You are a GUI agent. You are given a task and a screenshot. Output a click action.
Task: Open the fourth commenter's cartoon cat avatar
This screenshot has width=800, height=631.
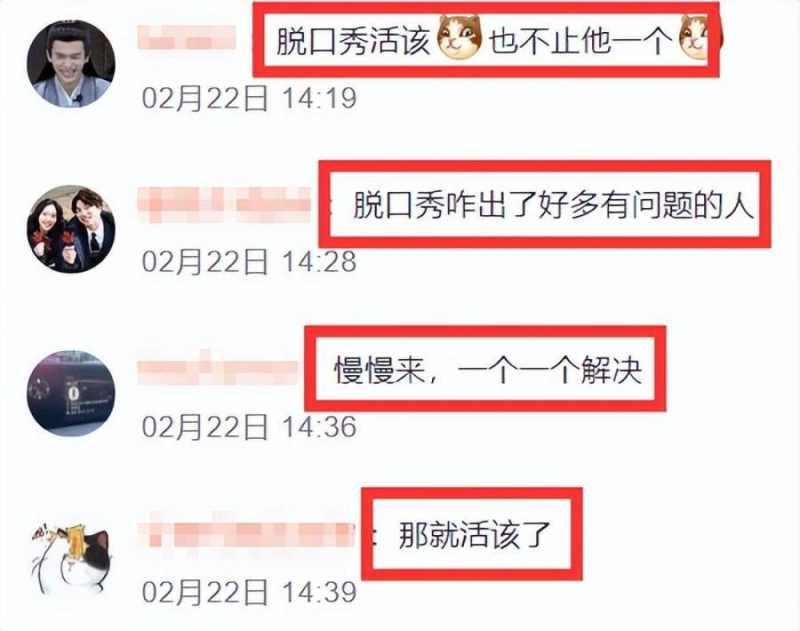click(x=71, y=558)
